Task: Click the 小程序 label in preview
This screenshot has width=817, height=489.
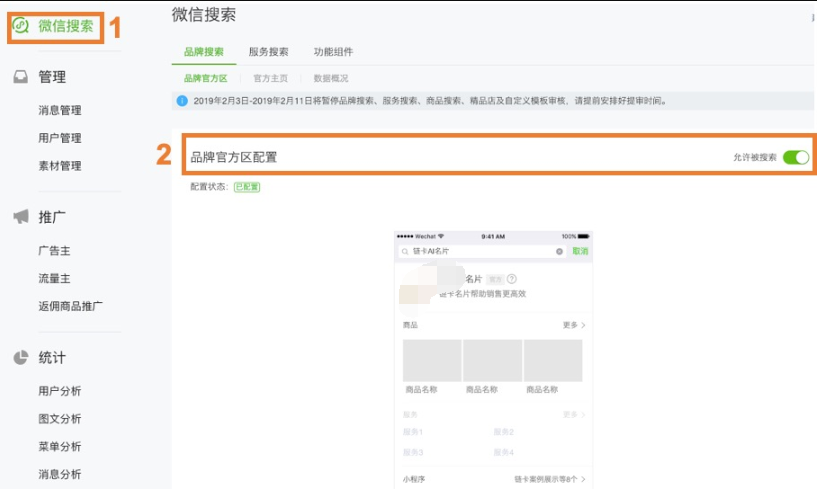Action: 414,479
